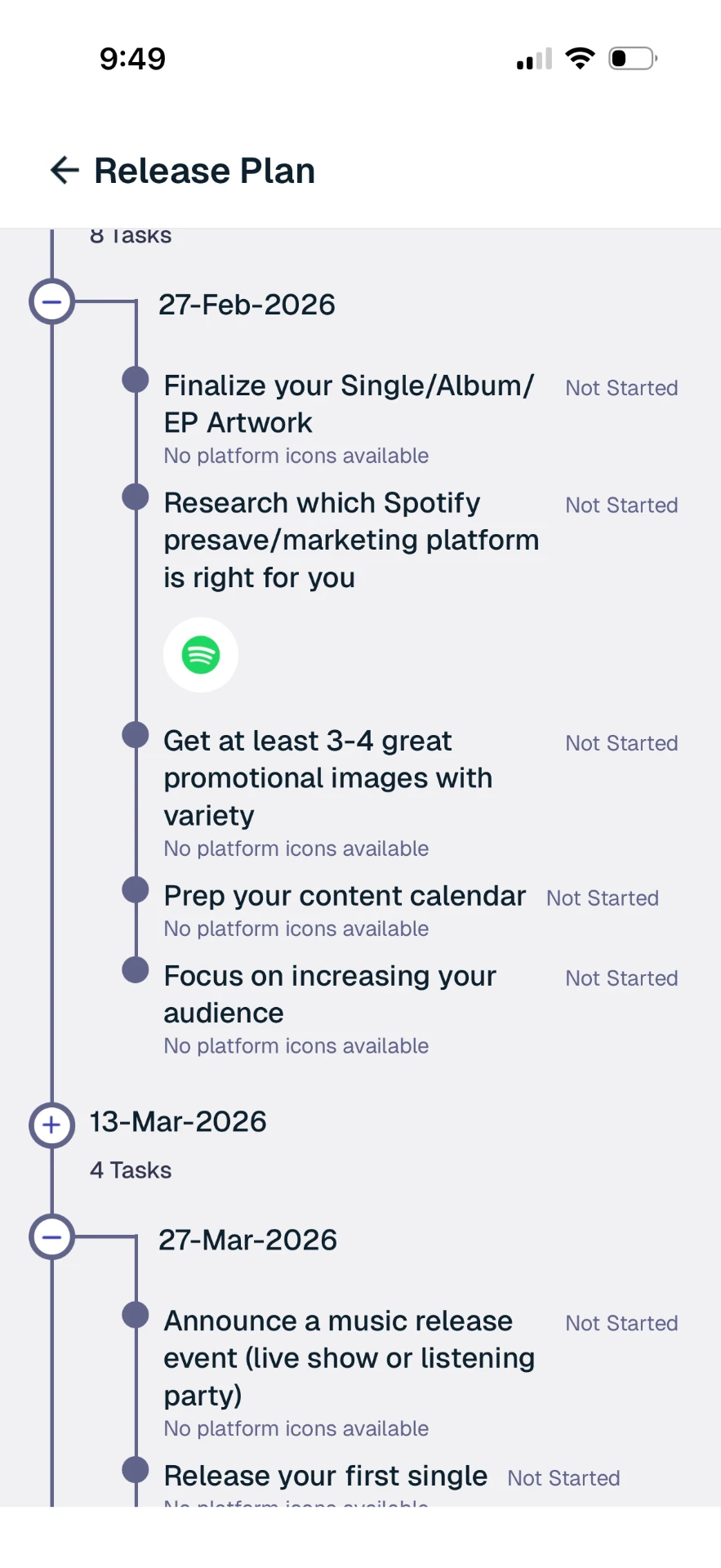
Task: Change Not Started status for Artwork task
Action: coord(621,388)
